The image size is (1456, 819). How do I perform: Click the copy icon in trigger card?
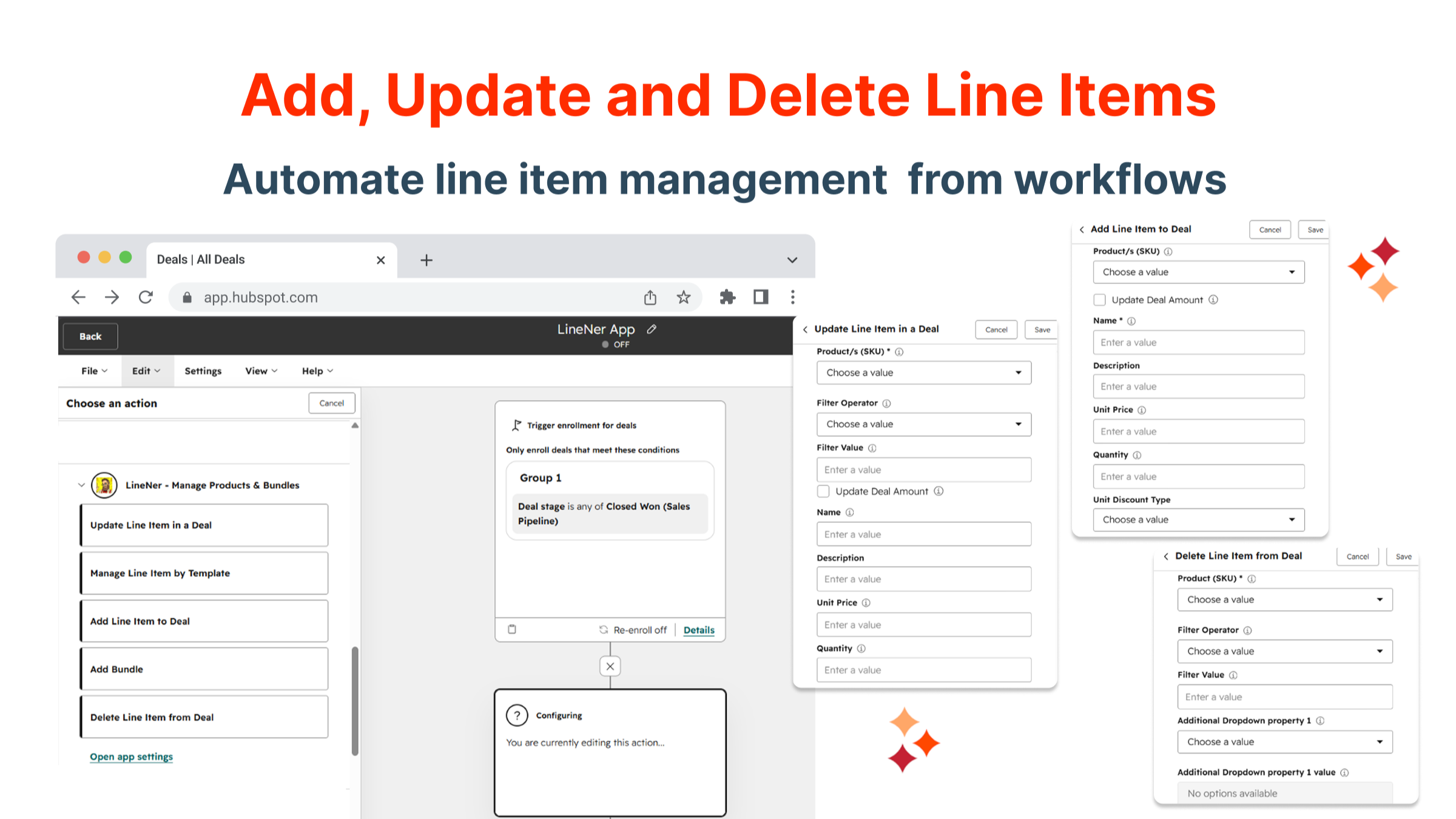pyautogui.click(x=512, y=629)
